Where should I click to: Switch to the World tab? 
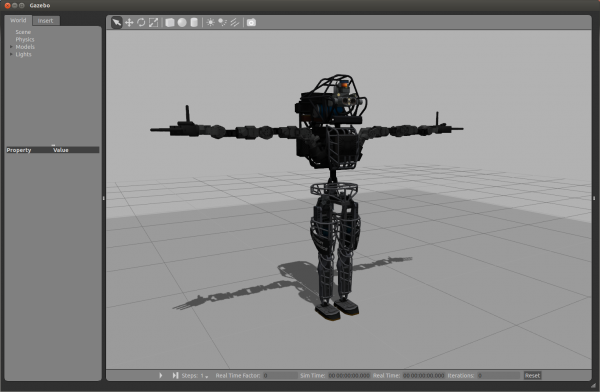(x=18, y=20)
